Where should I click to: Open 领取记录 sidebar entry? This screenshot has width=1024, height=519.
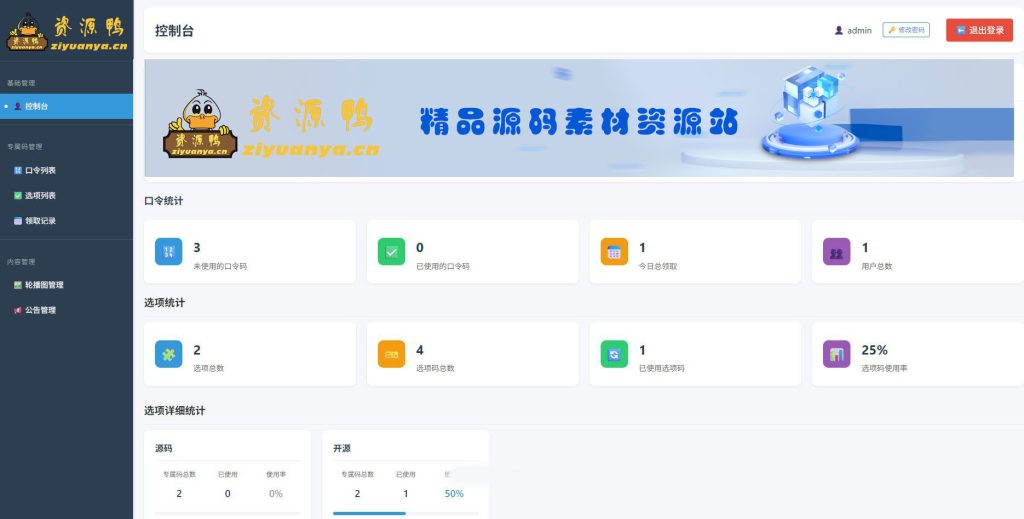click(x=66, y=221)
